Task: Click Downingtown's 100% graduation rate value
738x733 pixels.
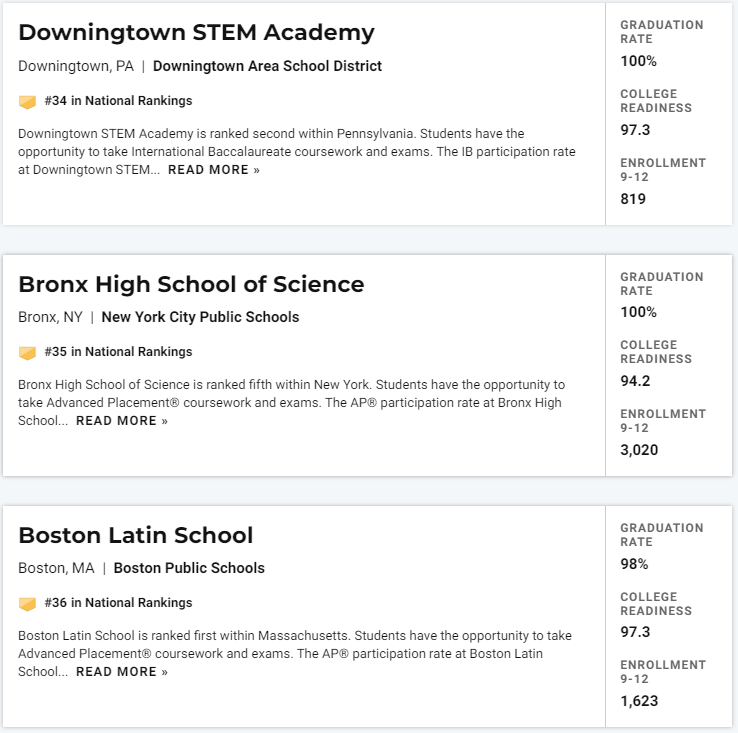Action: click(638, 61)
